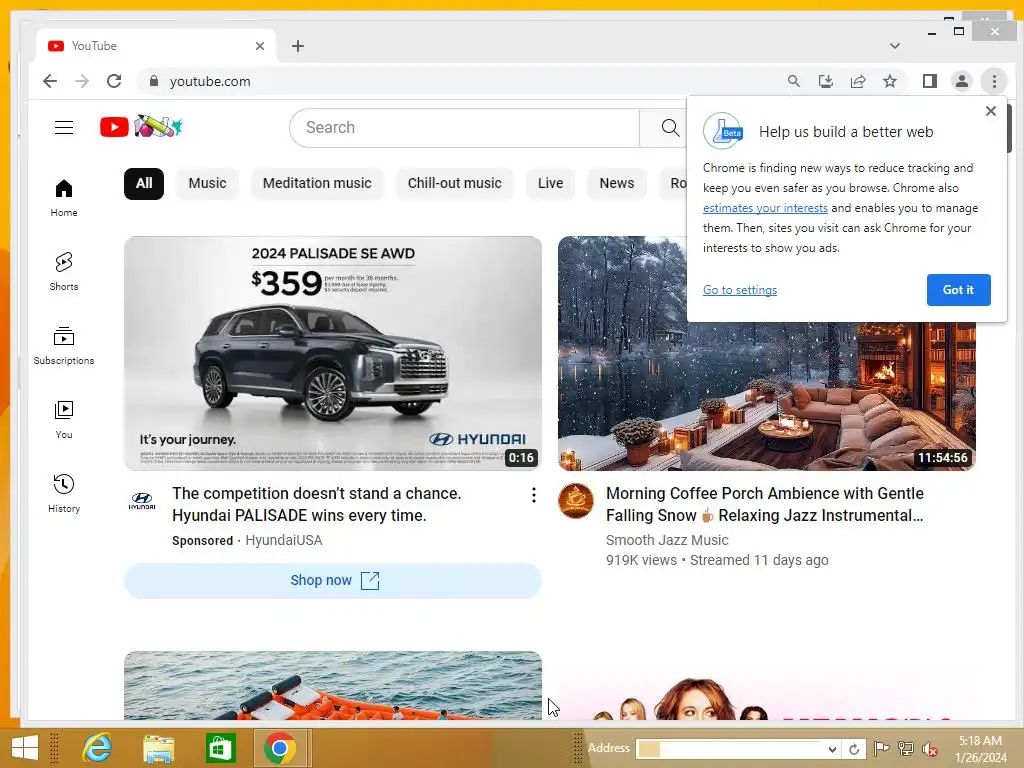The image size is (1024, 768).
Task: Toggle Chrome side panel
Action: (x=929, y=81)
